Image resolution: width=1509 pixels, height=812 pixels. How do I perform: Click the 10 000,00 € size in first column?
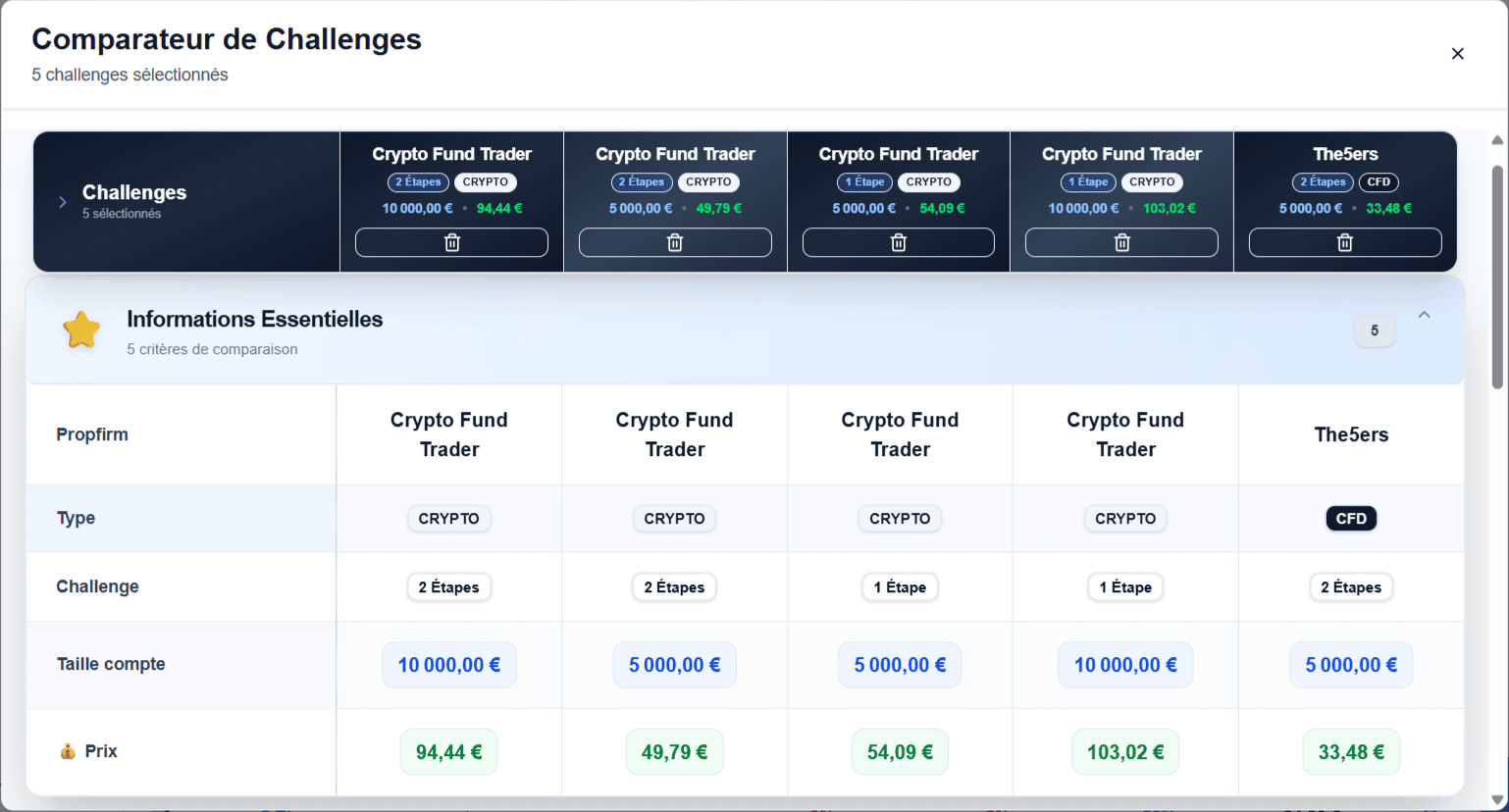point(448,665)
